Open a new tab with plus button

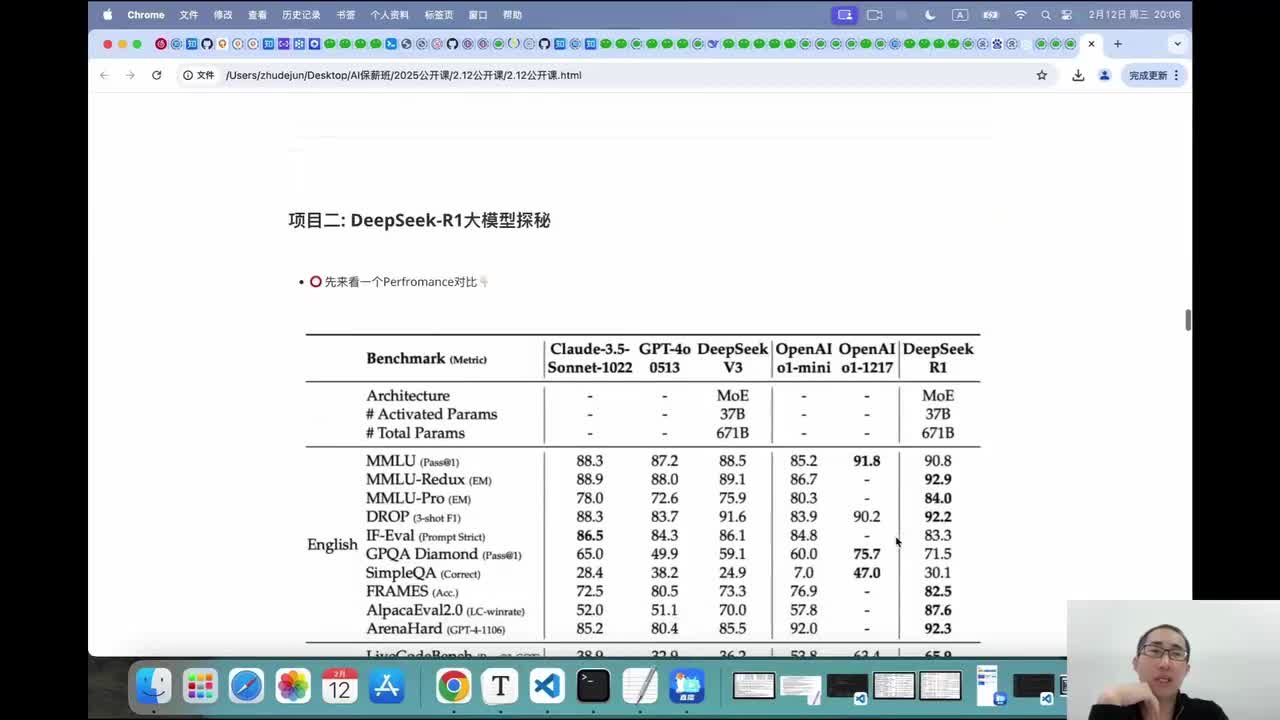coord(1117,44)
